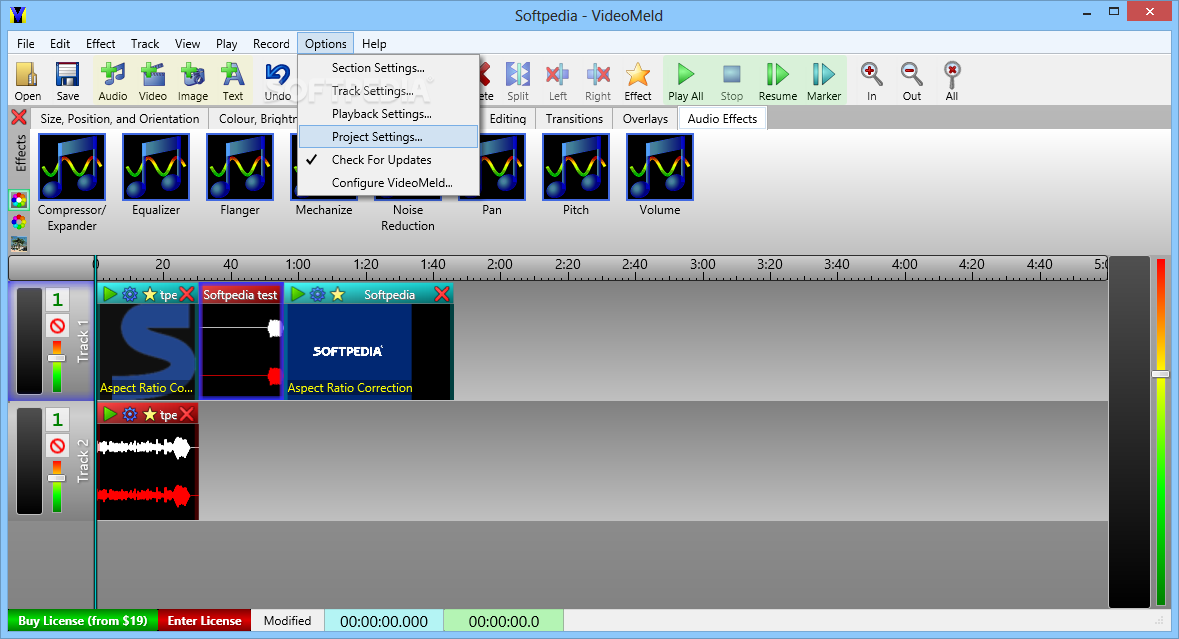Play the first tpe clip on Track 1

110,294
